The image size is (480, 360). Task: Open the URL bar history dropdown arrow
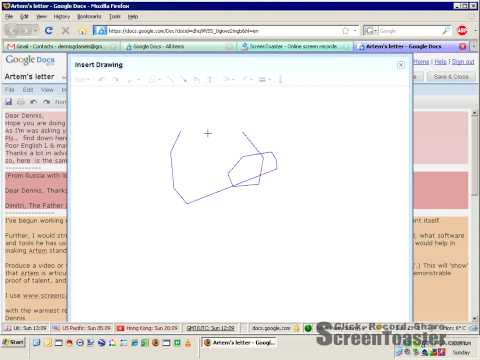(x=355, y=31)
